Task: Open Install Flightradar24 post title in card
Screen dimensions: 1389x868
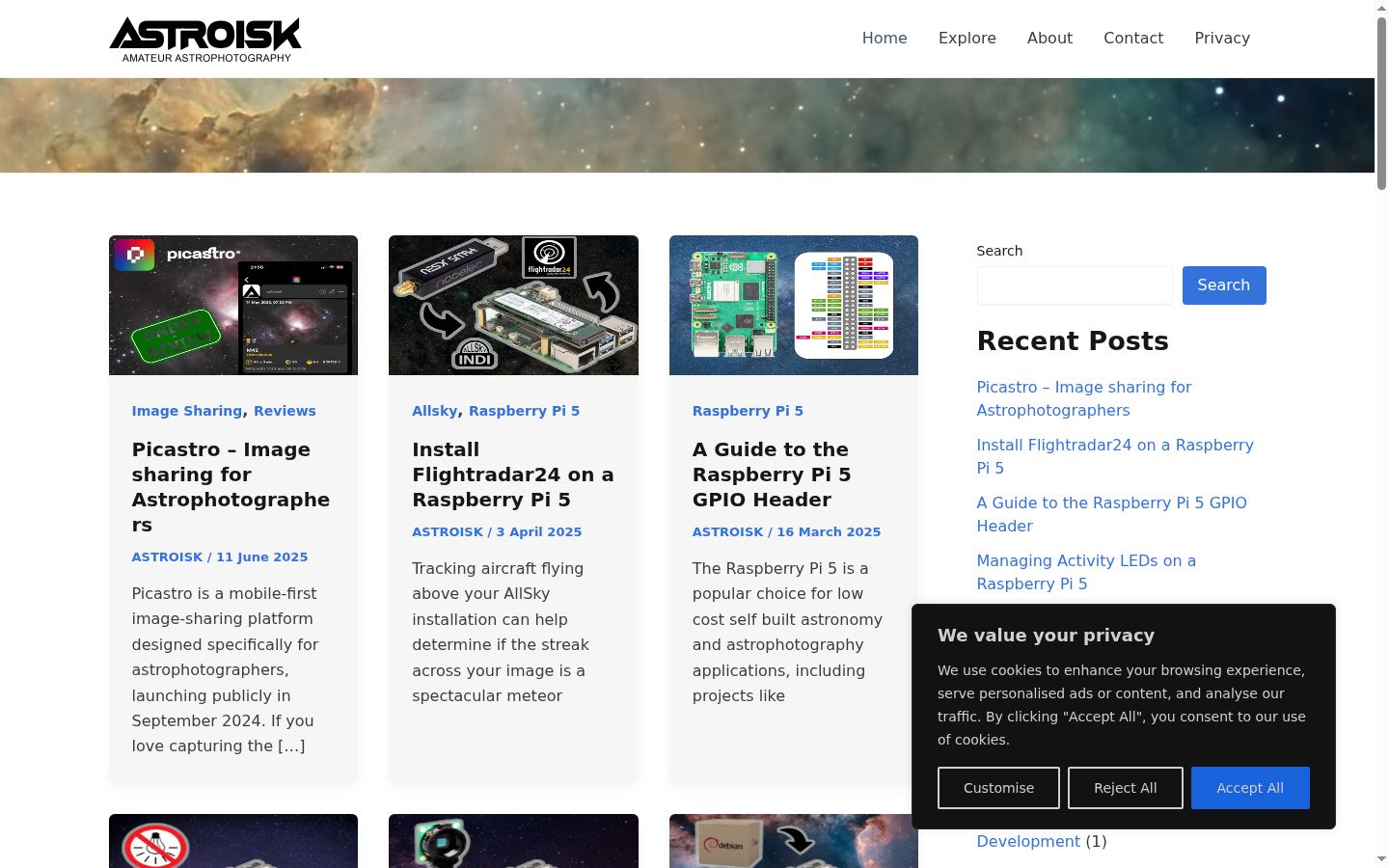Action: (513, 475)
